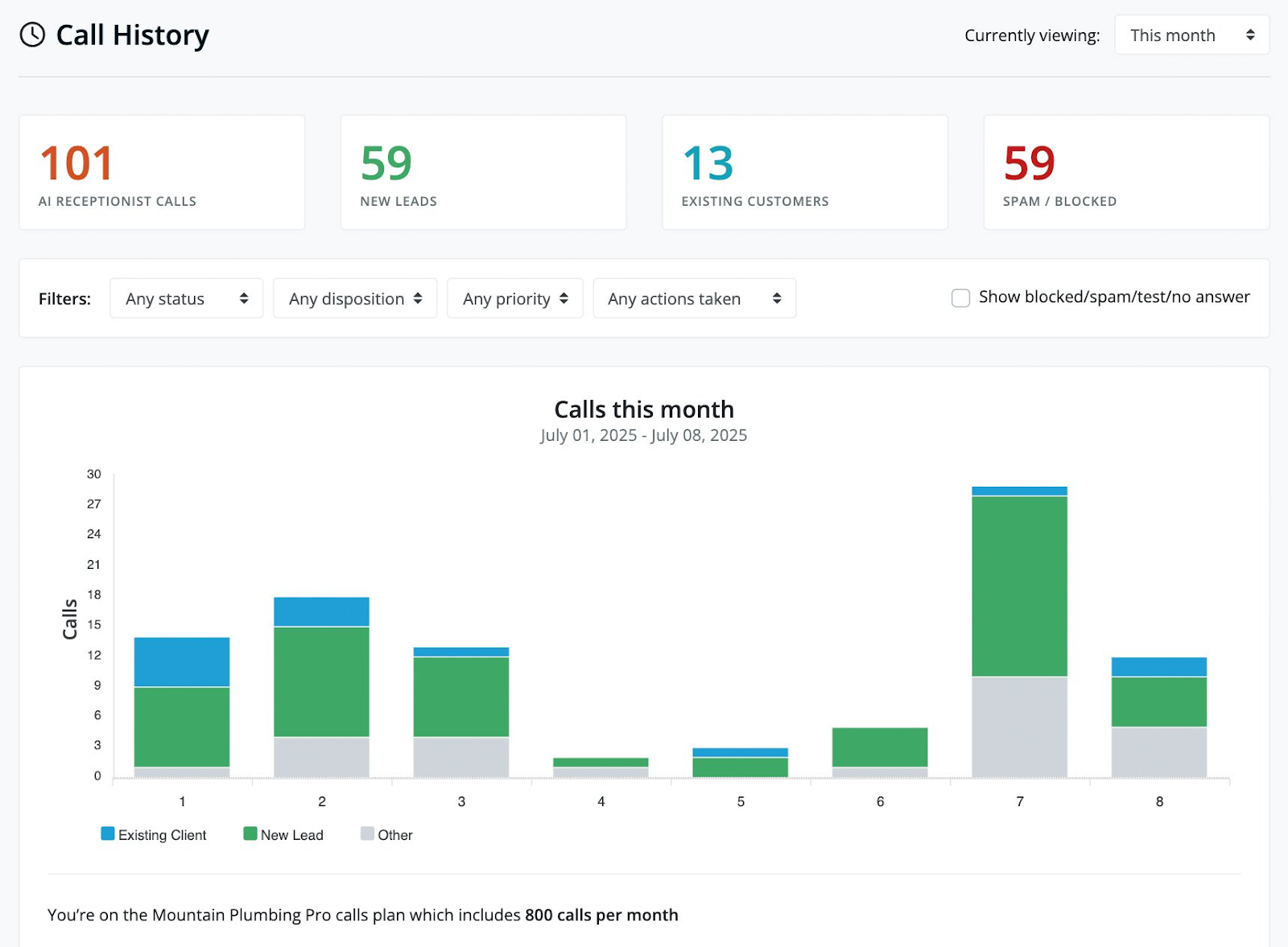
Task: Select the New Leads stat card
Action: point(483,172)
